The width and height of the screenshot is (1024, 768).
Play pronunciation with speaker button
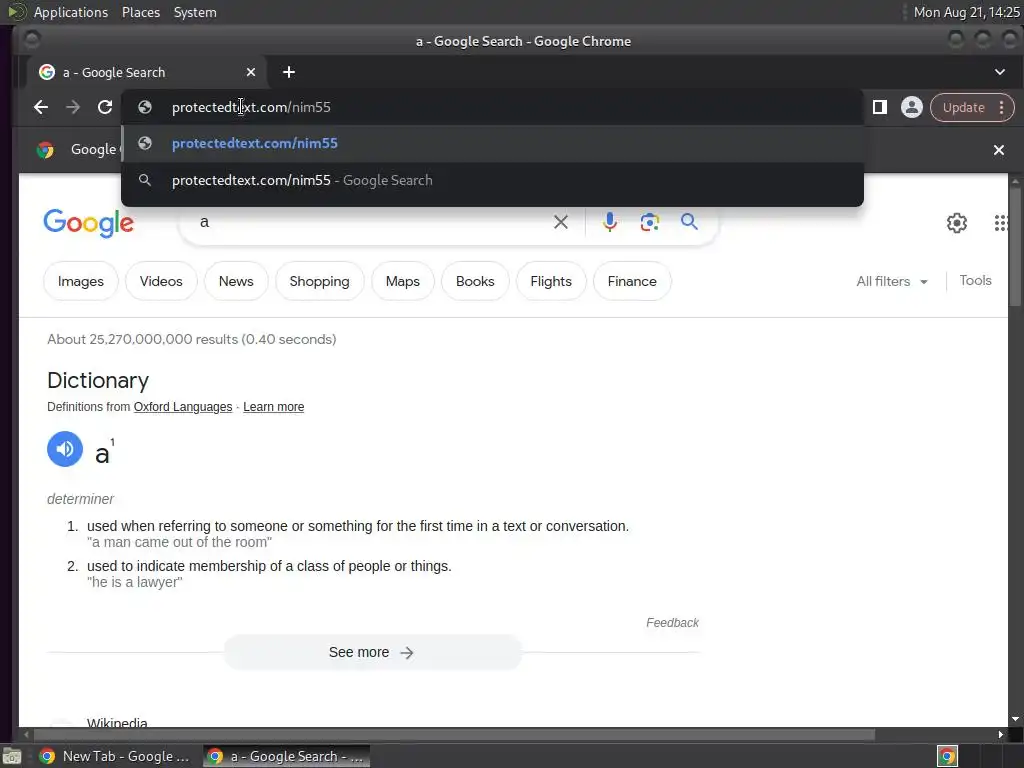[x=65, y=449]
